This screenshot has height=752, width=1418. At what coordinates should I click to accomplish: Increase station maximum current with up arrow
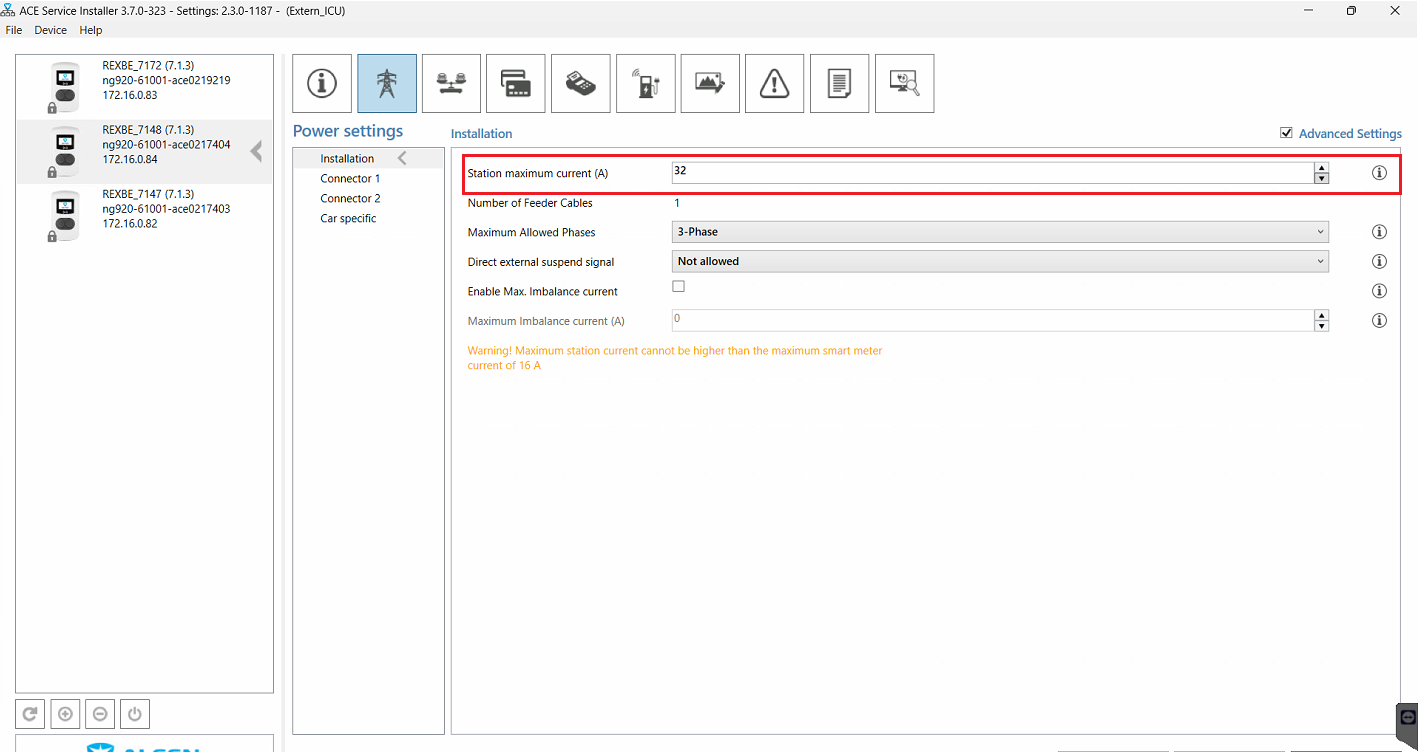1321,168
